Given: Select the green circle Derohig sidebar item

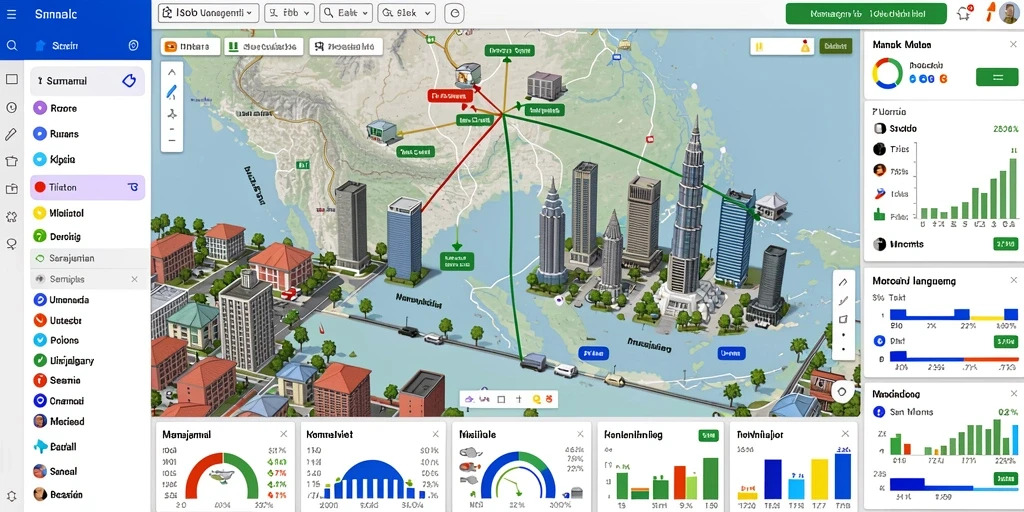Looking at the screenshot, I should 40,236.
